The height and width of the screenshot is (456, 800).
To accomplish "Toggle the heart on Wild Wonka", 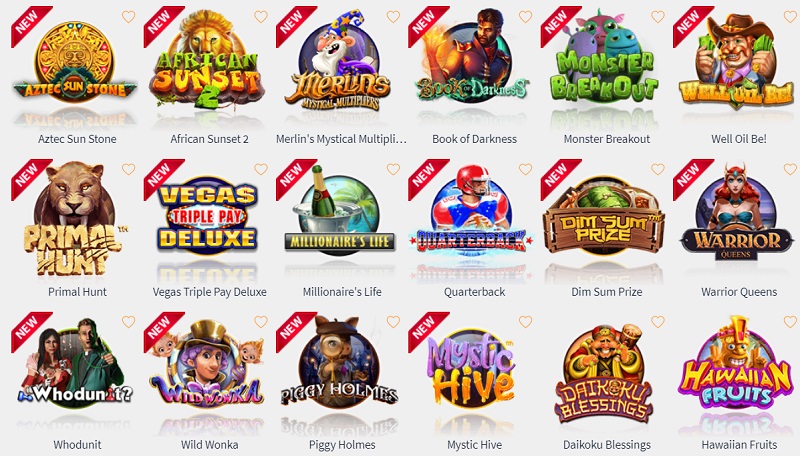I will [x=261, y=322].
